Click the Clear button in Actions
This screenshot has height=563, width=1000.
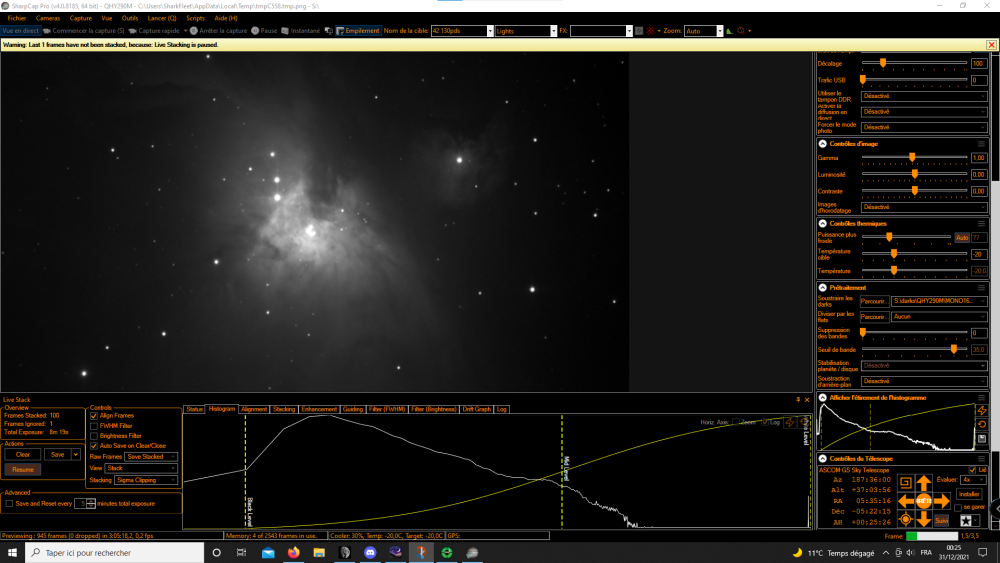[23, 455]
